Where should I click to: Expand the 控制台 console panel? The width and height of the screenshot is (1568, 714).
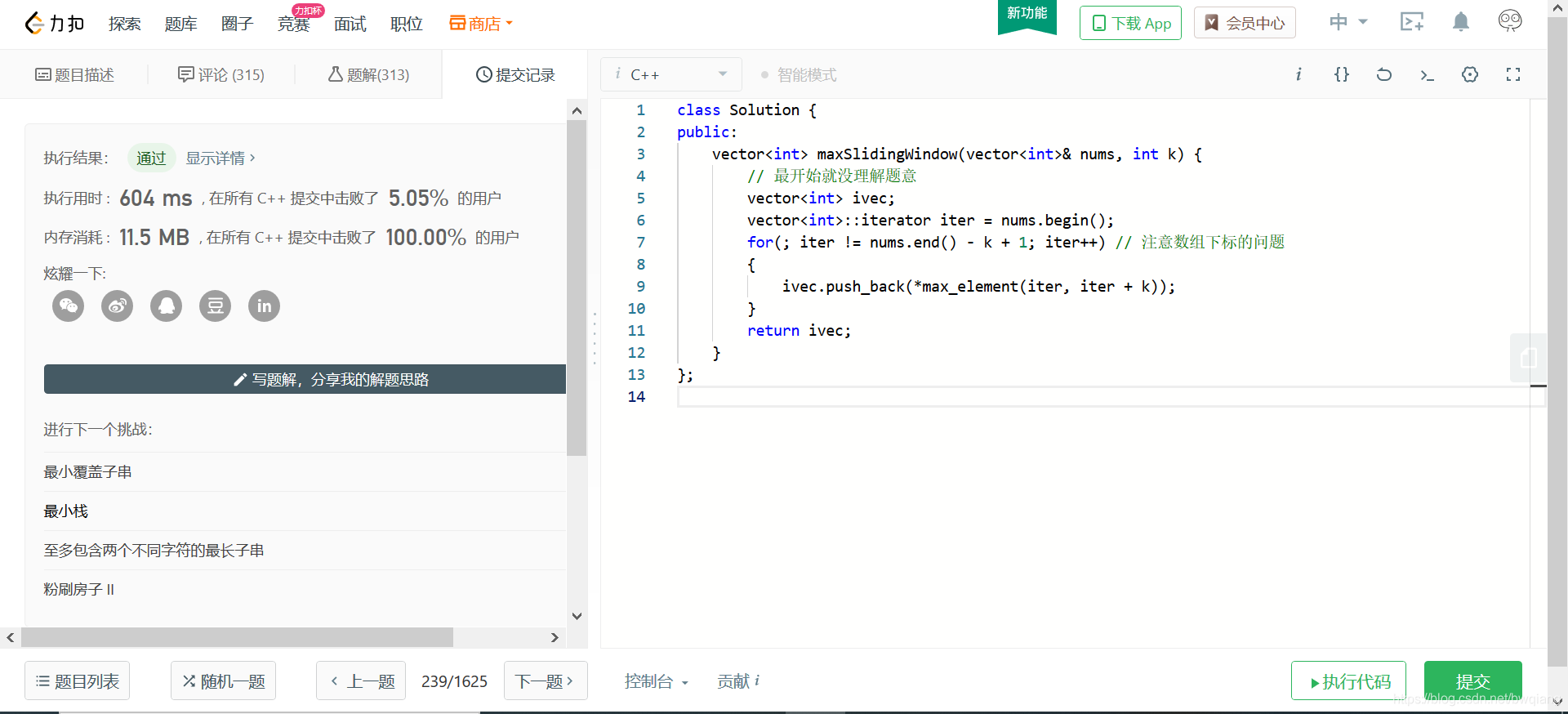coord(657,681)
